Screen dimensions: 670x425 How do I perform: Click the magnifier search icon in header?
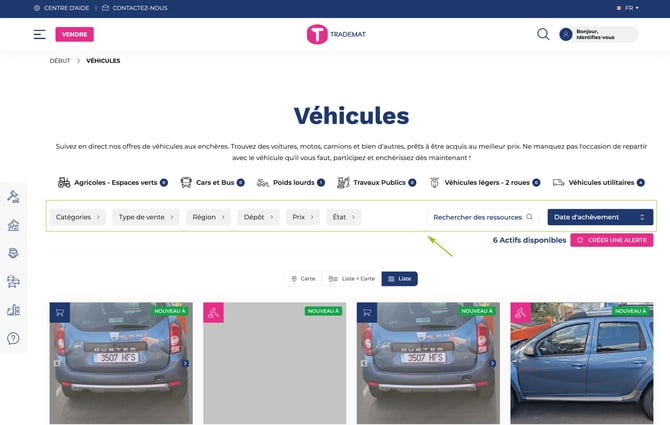(x=543, y=34)
